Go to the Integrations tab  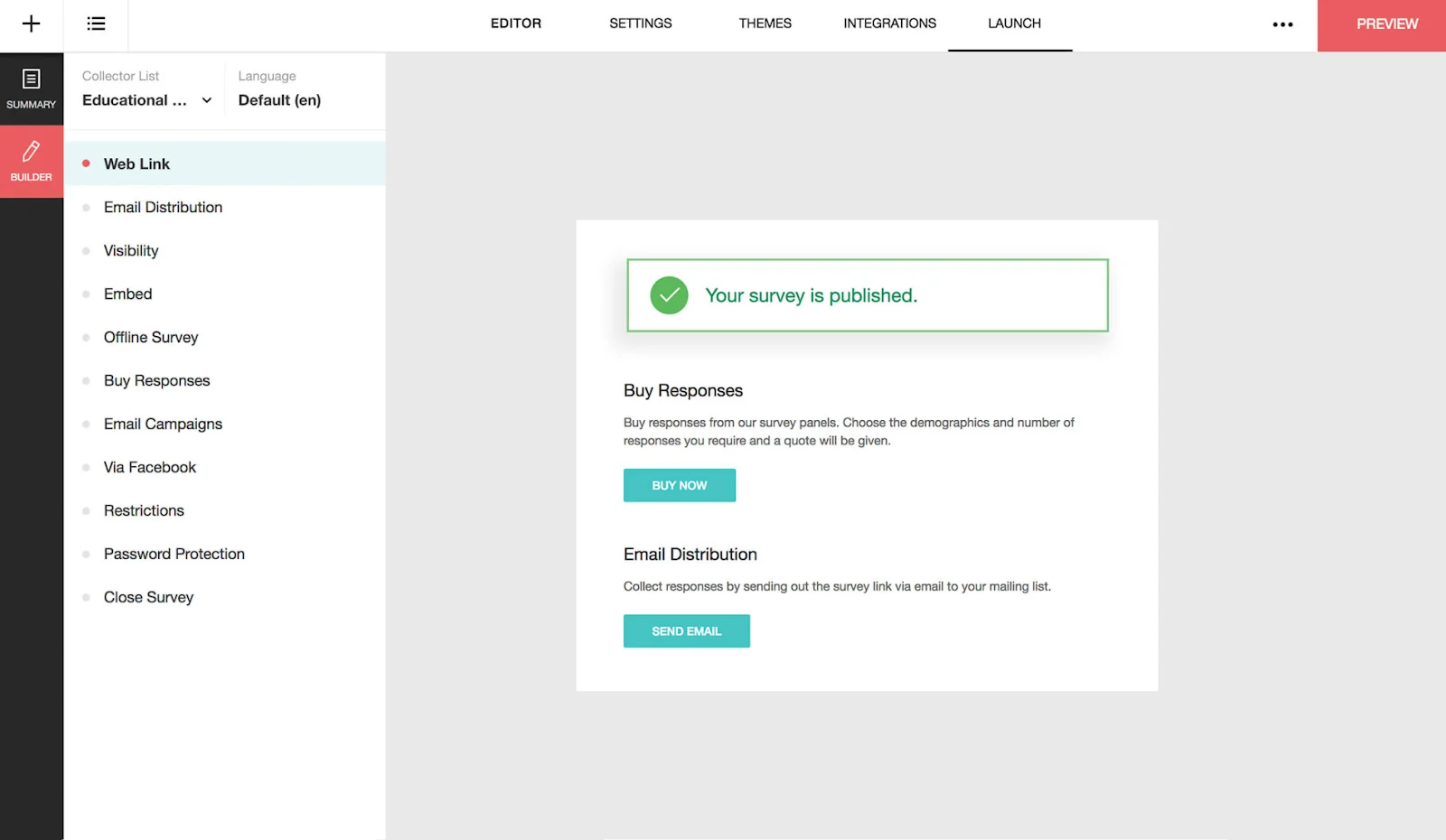pyautogui.click(x=890, y=23)
